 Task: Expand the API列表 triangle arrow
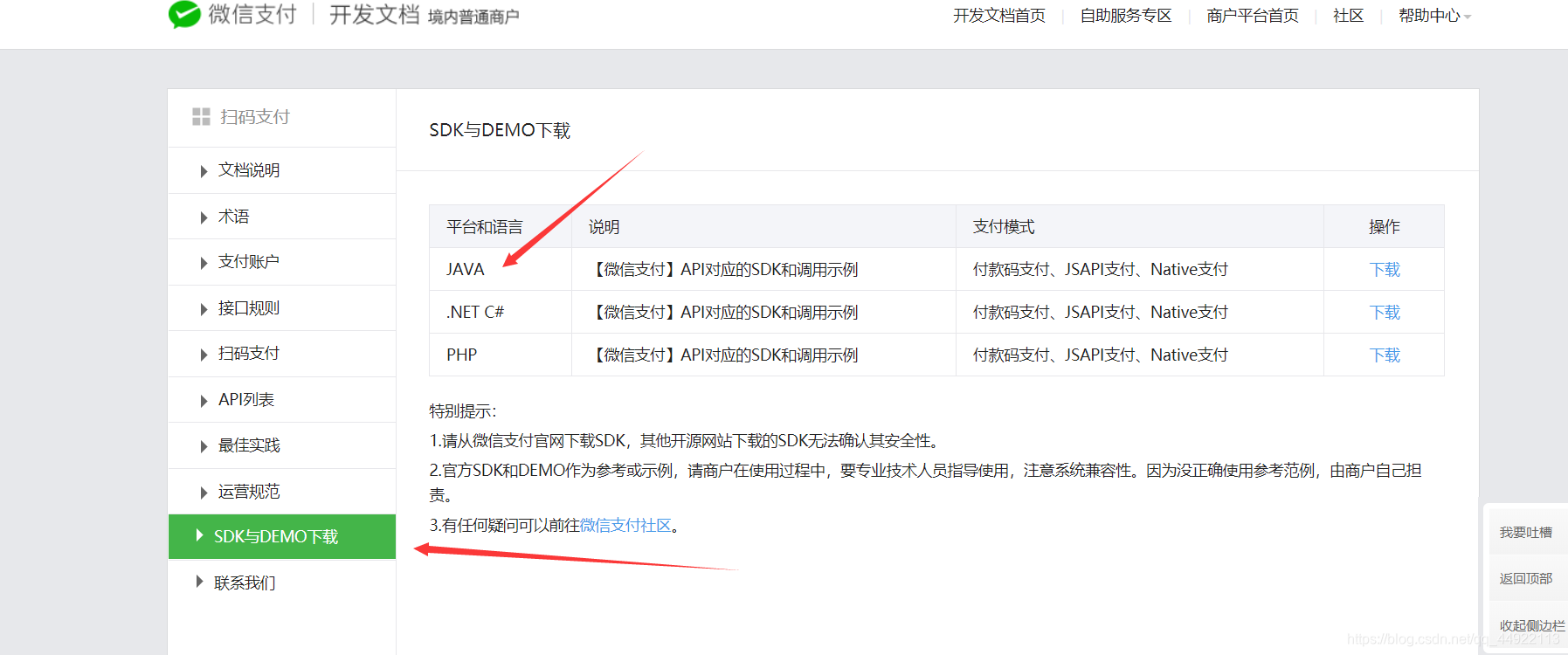[204, 401]
